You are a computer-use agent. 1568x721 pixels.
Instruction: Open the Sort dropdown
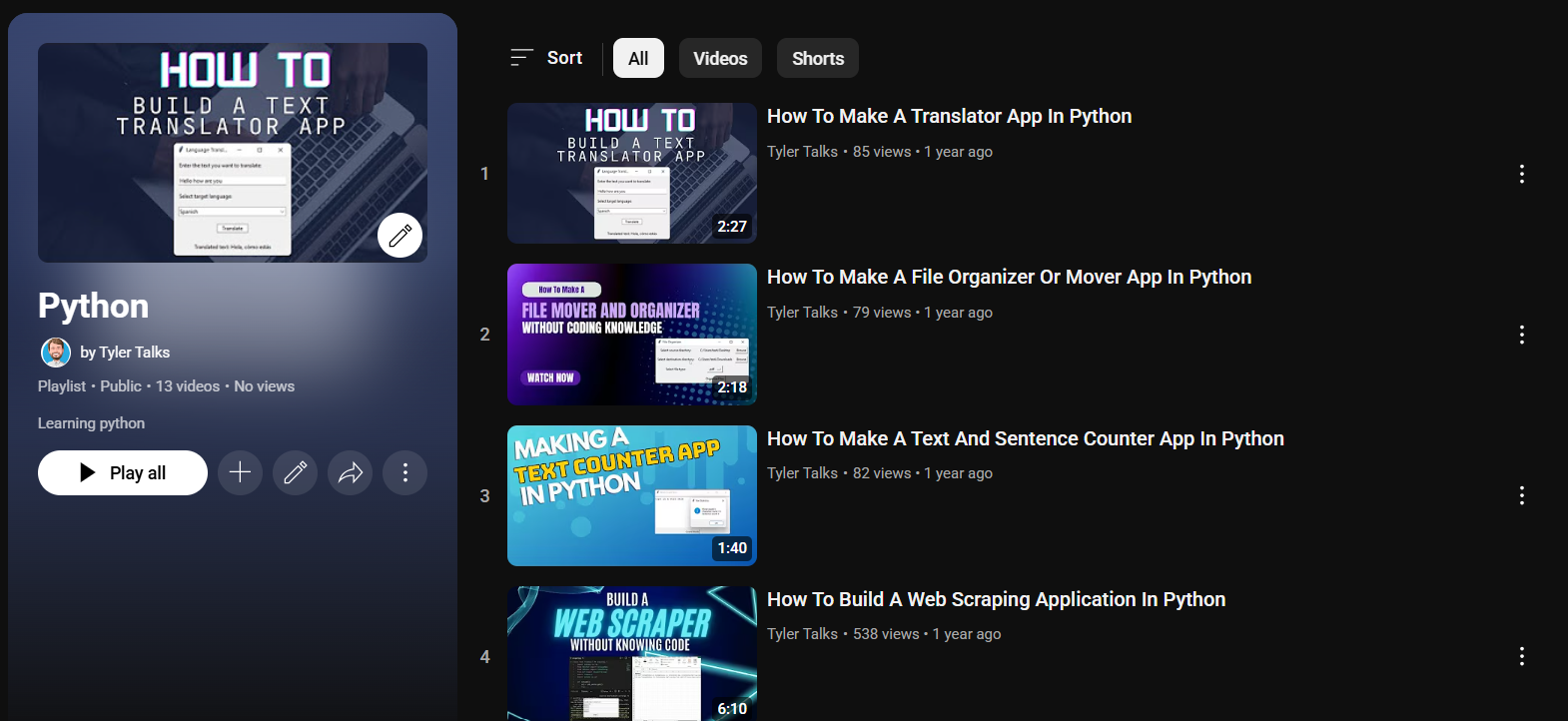click(x=546, y=58)
